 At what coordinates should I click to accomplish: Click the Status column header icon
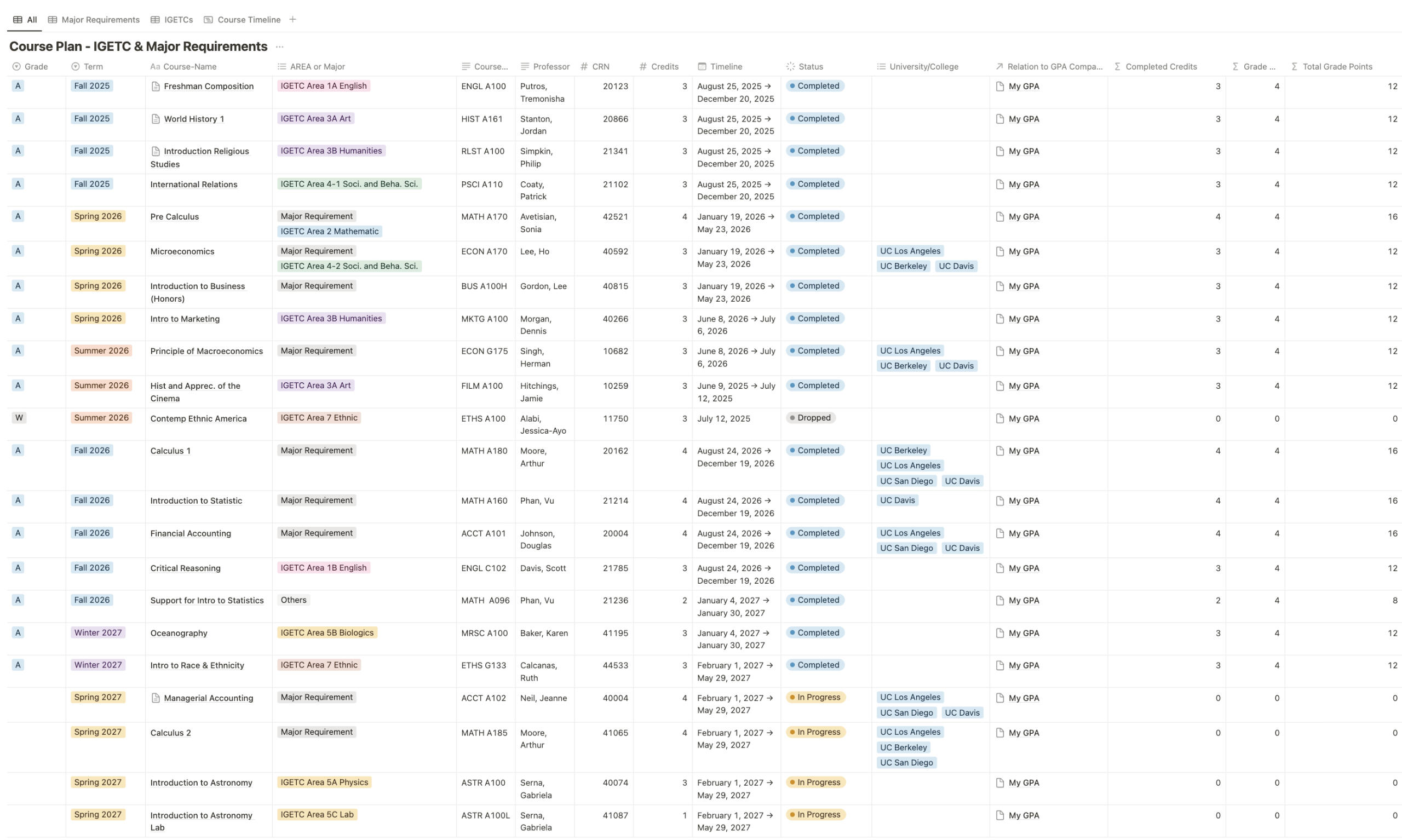click(x=790, y=67)
